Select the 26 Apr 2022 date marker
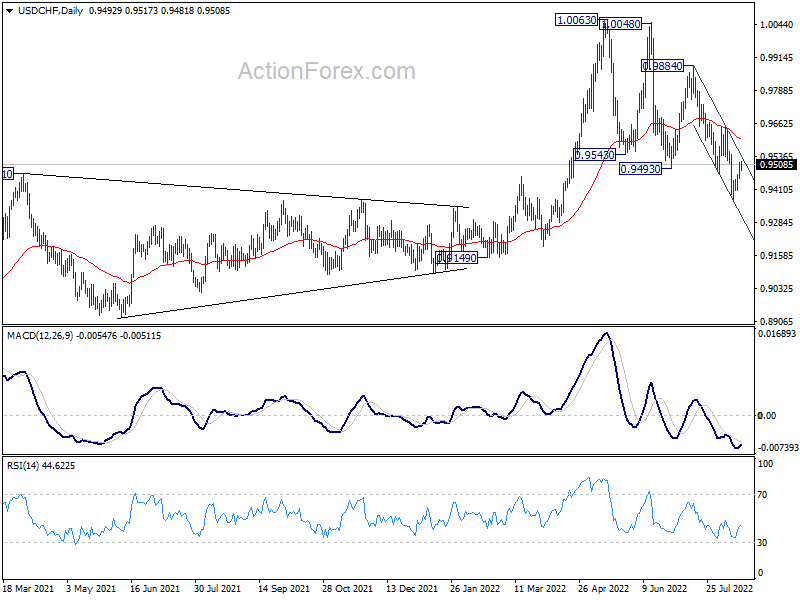The image size is (800, 600). [x=604, y=588]
